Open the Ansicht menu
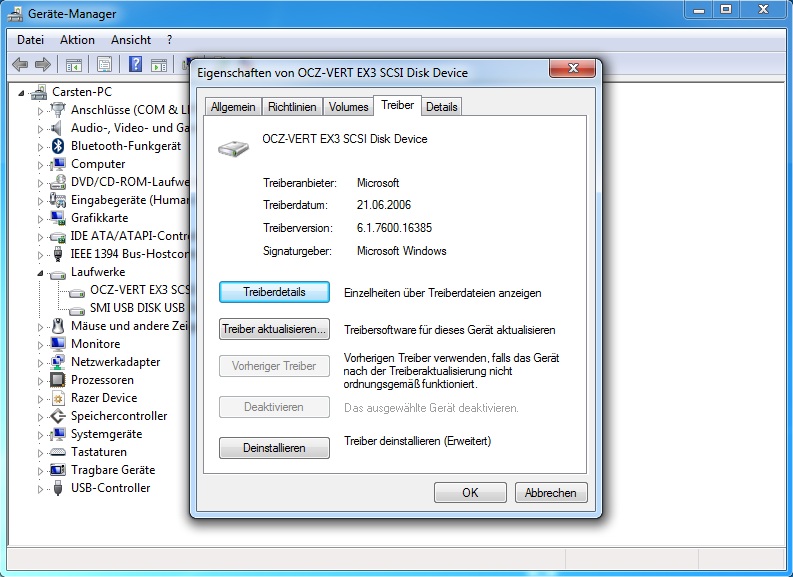The image size is (793, 577). 131,40
